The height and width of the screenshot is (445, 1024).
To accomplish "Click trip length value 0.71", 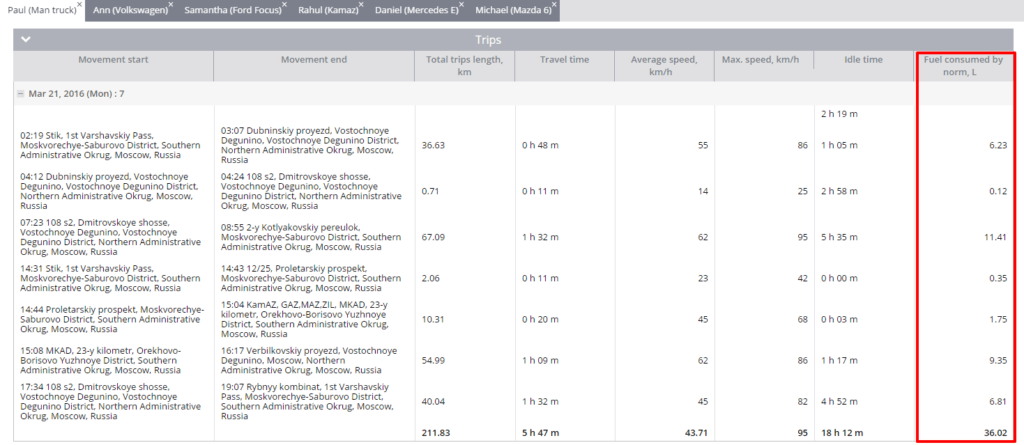I will click(430, 191).
